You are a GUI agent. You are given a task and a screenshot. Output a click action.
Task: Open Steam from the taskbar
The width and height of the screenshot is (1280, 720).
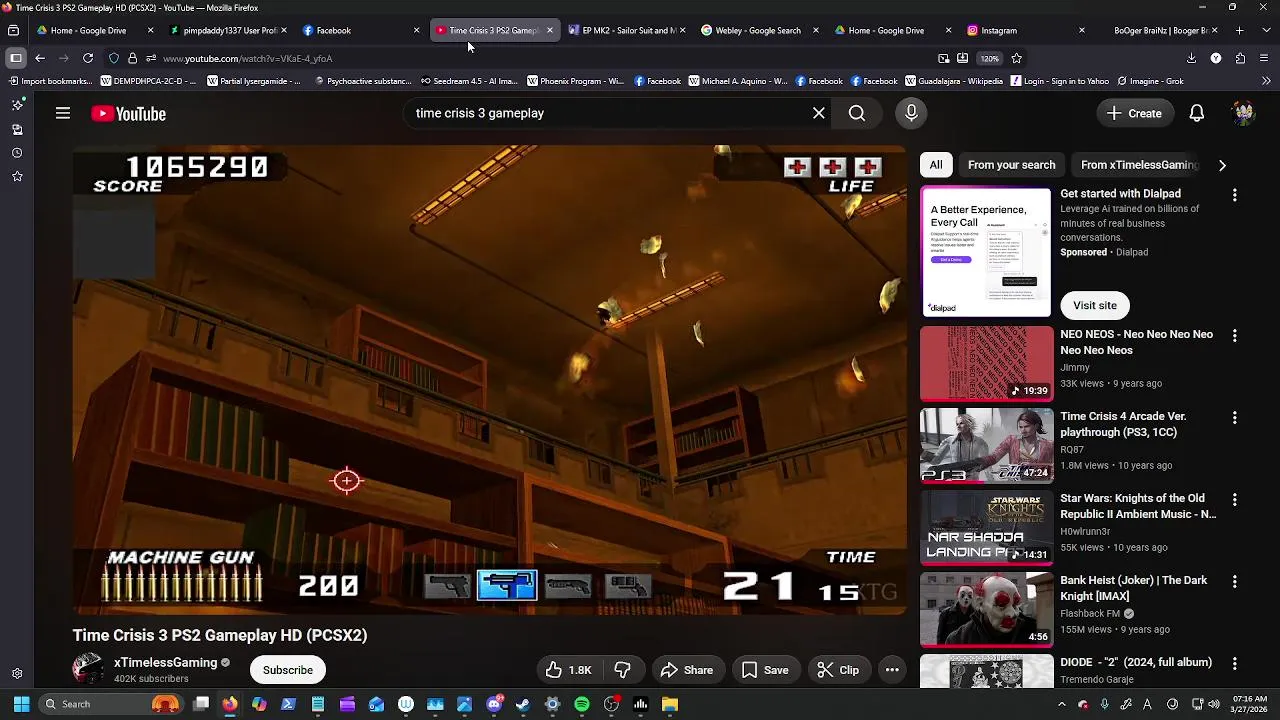pos(523,704)
